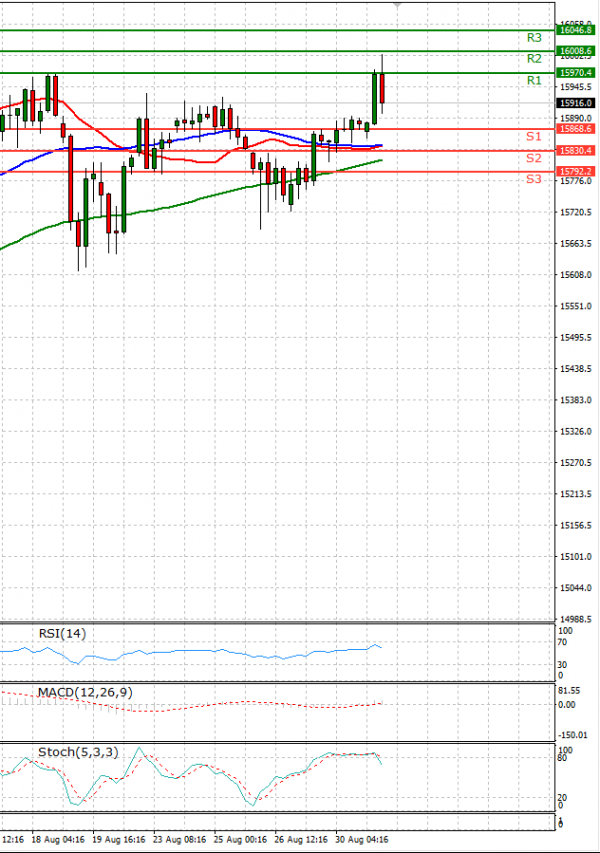
Task: Click the 15438.5 price scale value
Action: tap(576, 369)
